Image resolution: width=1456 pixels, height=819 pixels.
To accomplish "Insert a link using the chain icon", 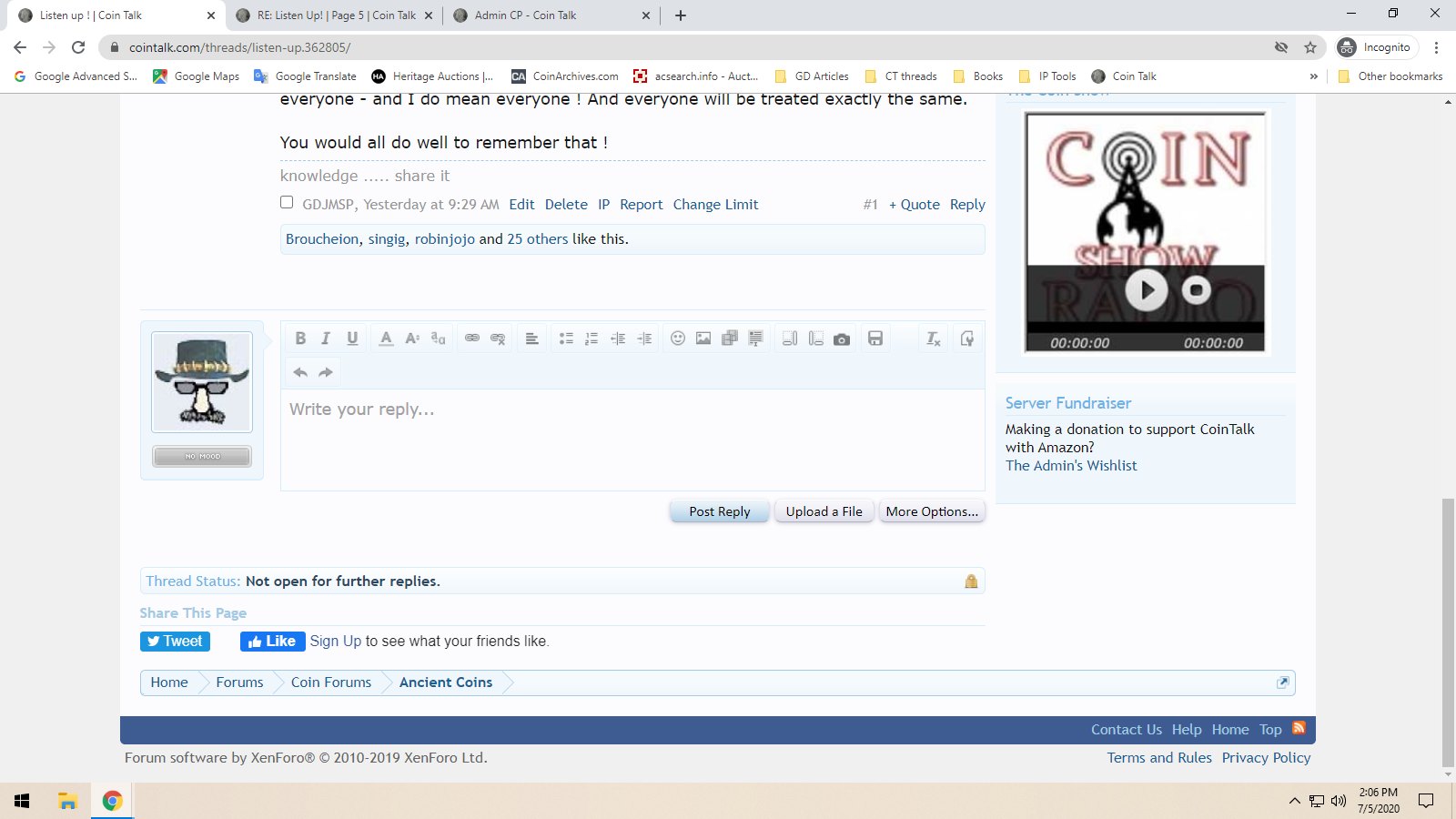I will tap(471, 339).
